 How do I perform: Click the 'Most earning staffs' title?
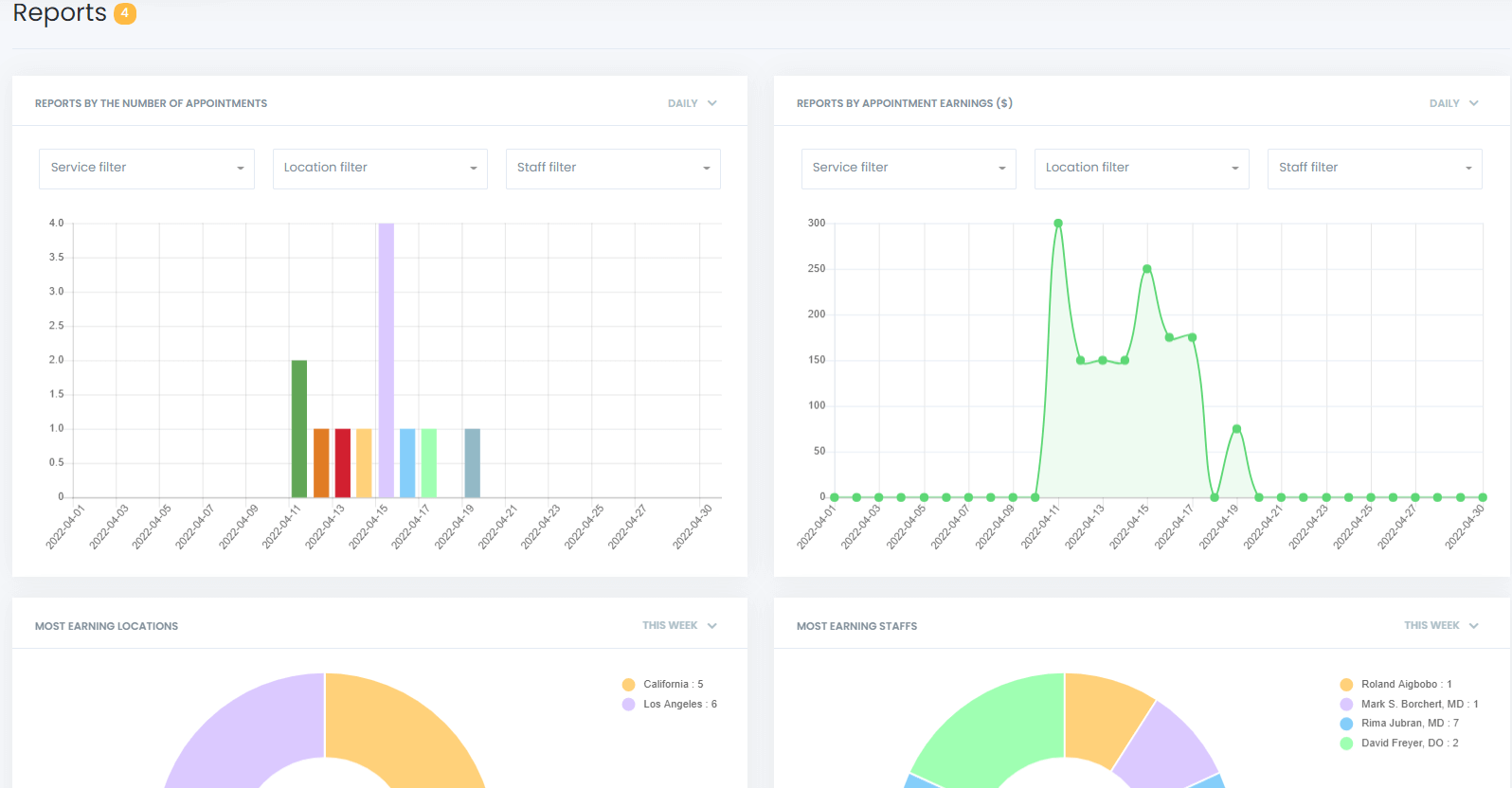tap(856, 626)
